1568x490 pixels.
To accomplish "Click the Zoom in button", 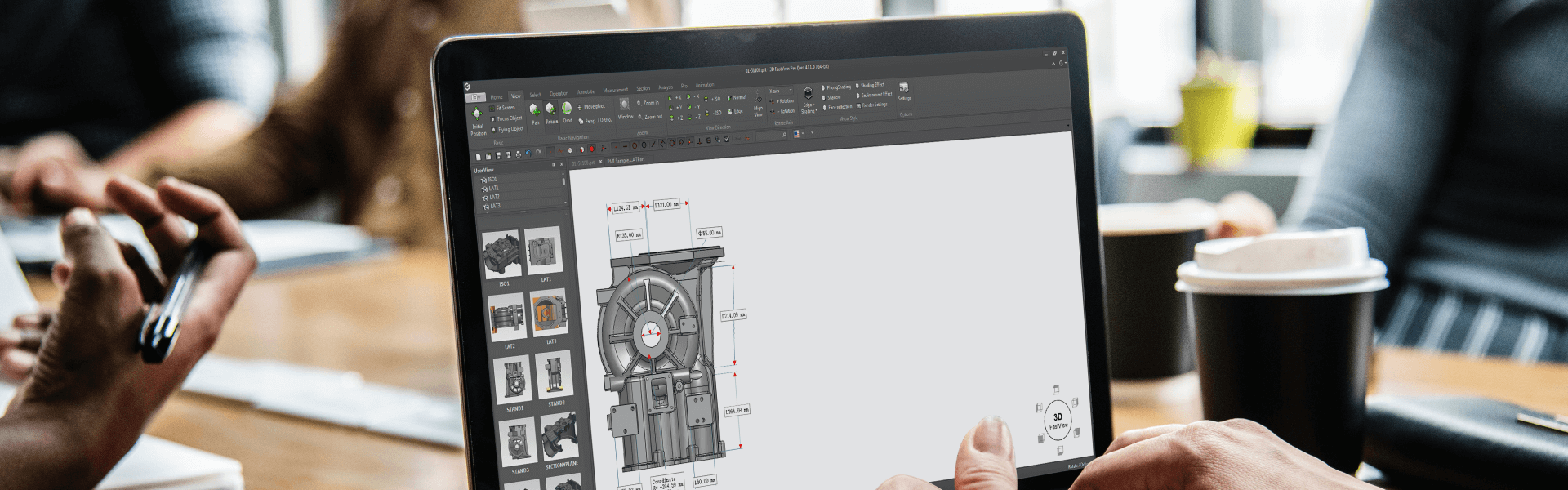I will (648, 103).
